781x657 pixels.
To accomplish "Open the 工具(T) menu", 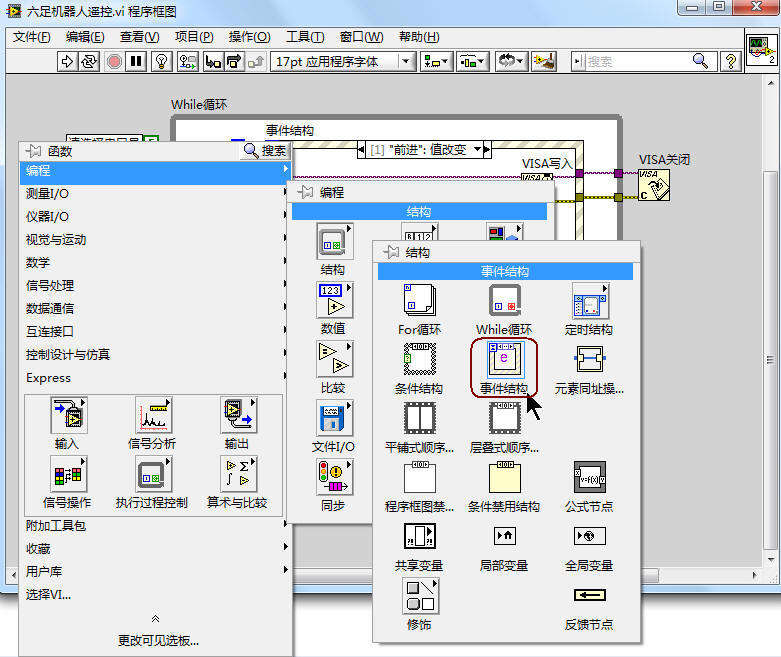I will click(x=305, y=37).
